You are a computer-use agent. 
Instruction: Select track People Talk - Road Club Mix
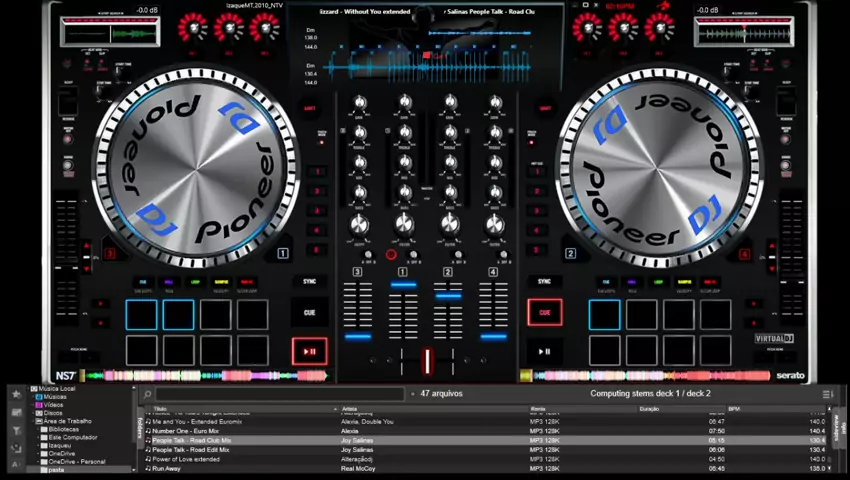pyautogui.click(x=191, y=440)
